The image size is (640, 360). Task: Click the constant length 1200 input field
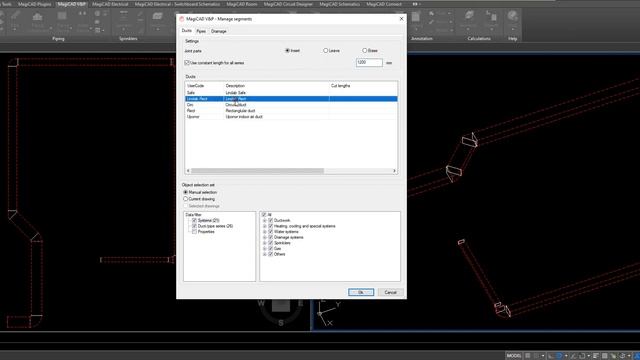(x=369, y=62)
